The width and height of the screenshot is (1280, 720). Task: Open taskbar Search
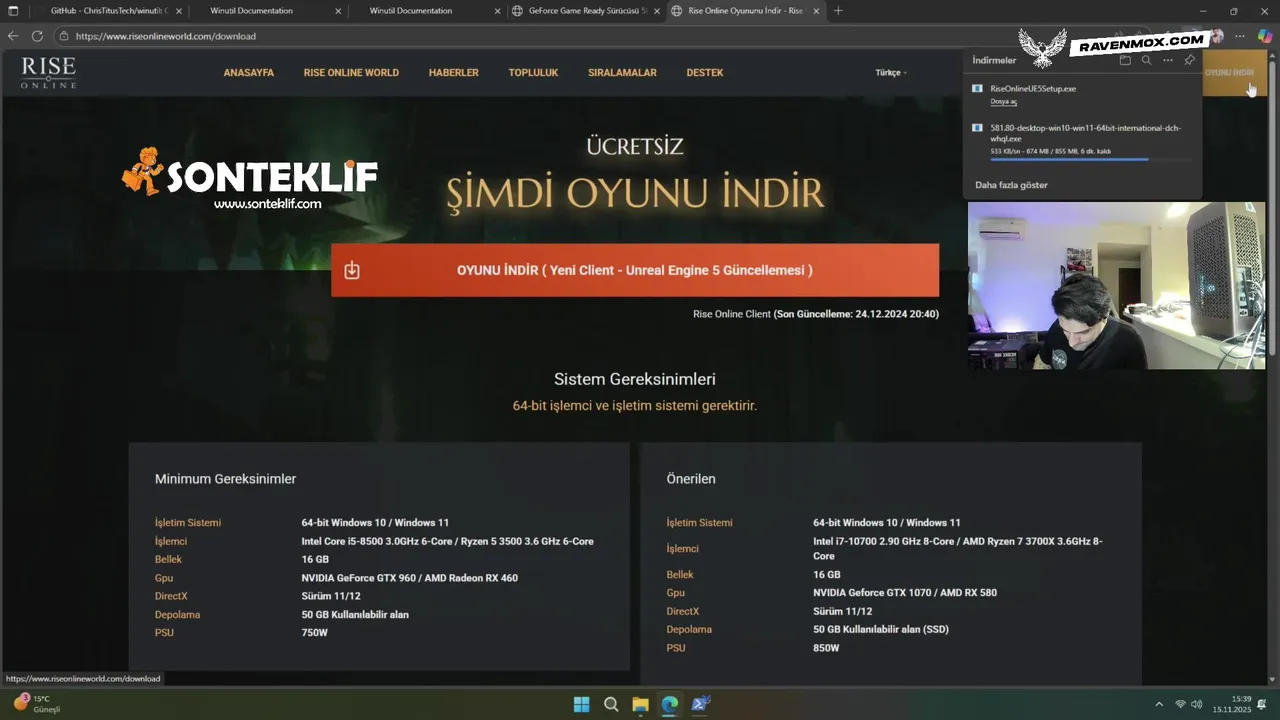click(x=611, y=704)
